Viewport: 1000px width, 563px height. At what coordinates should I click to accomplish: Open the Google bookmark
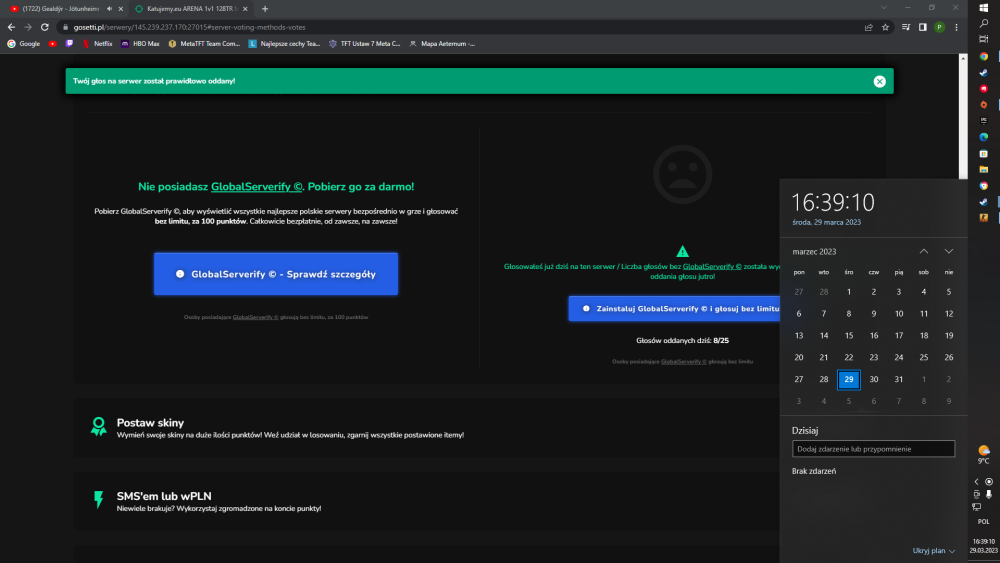[x=24, y=44]
